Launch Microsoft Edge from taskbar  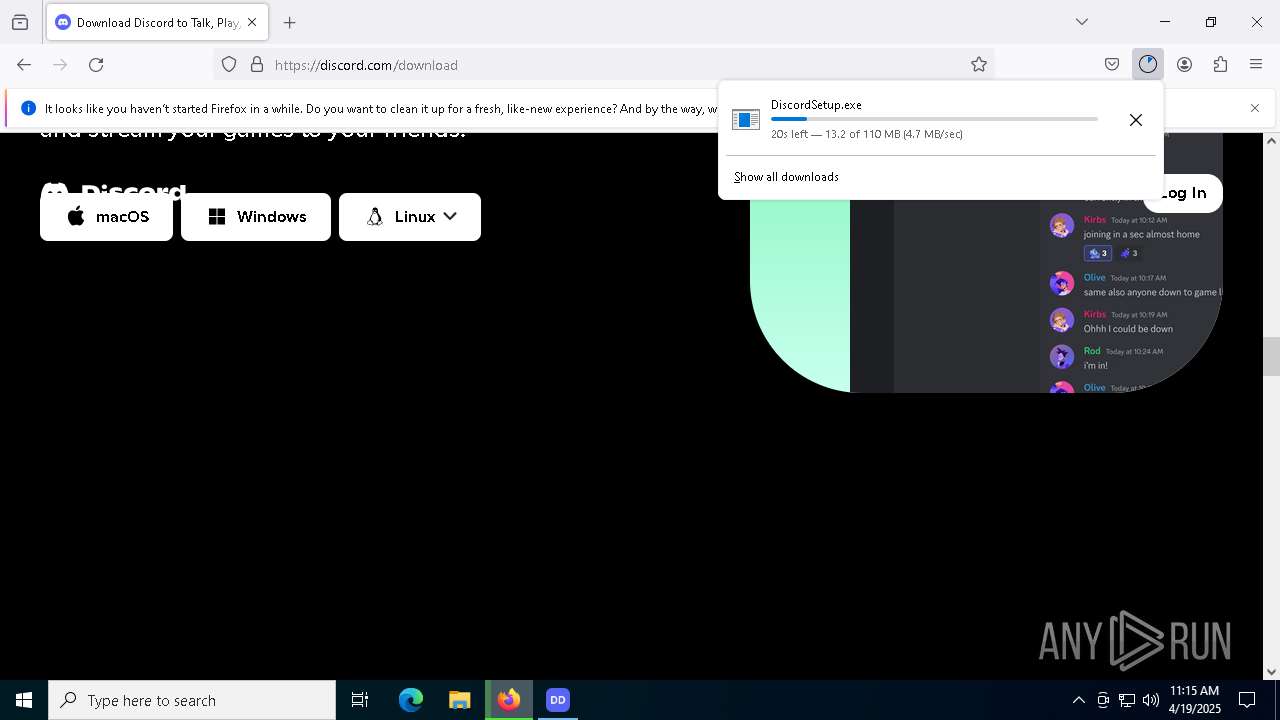pos(411,700)
